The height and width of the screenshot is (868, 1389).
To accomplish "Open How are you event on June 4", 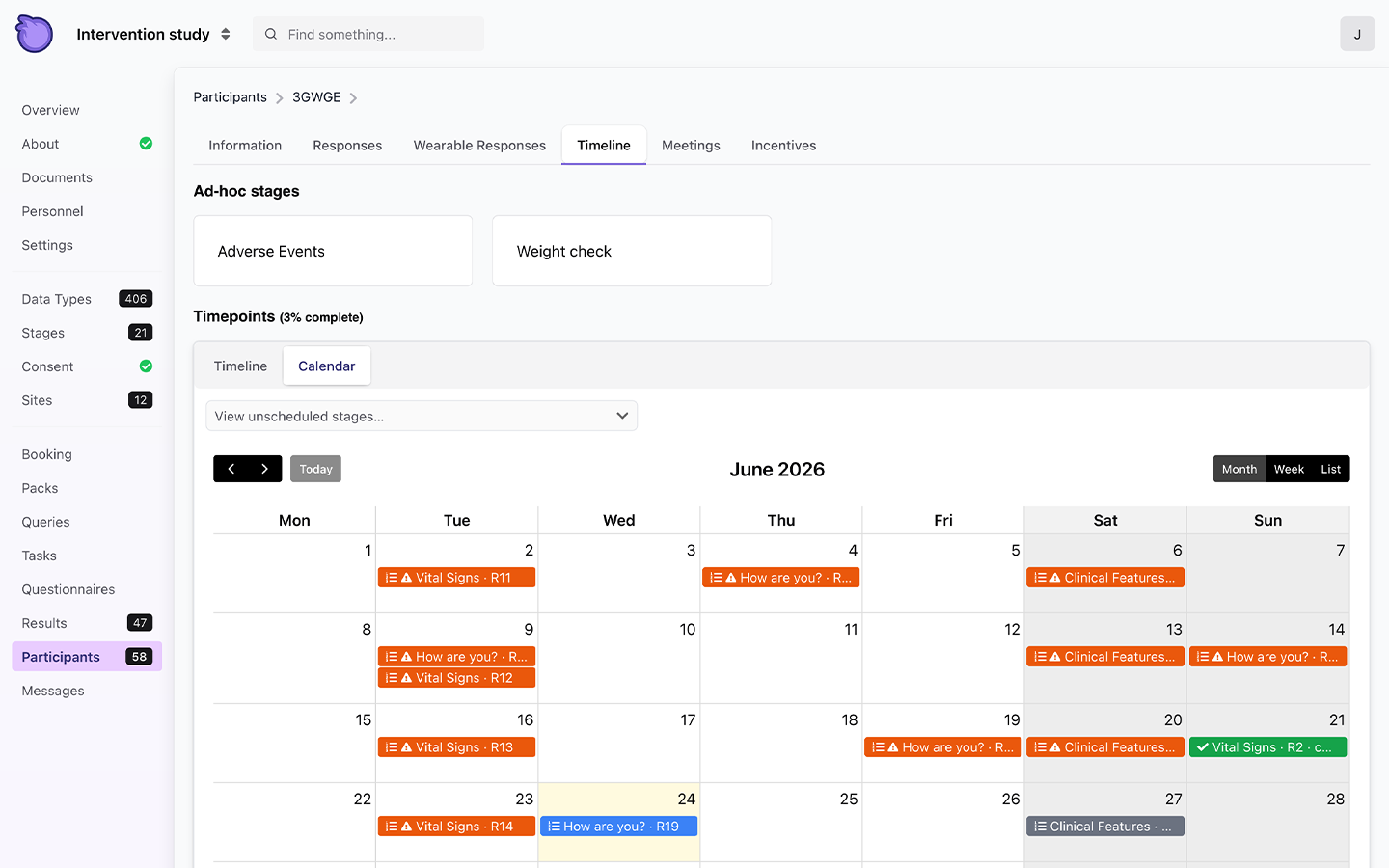I will point(780,578).
